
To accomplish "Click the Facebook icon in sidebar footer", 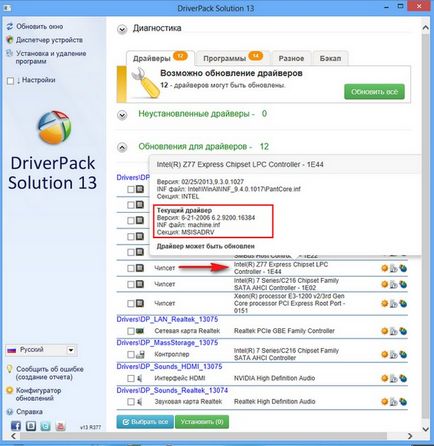I will coord(16,426).
